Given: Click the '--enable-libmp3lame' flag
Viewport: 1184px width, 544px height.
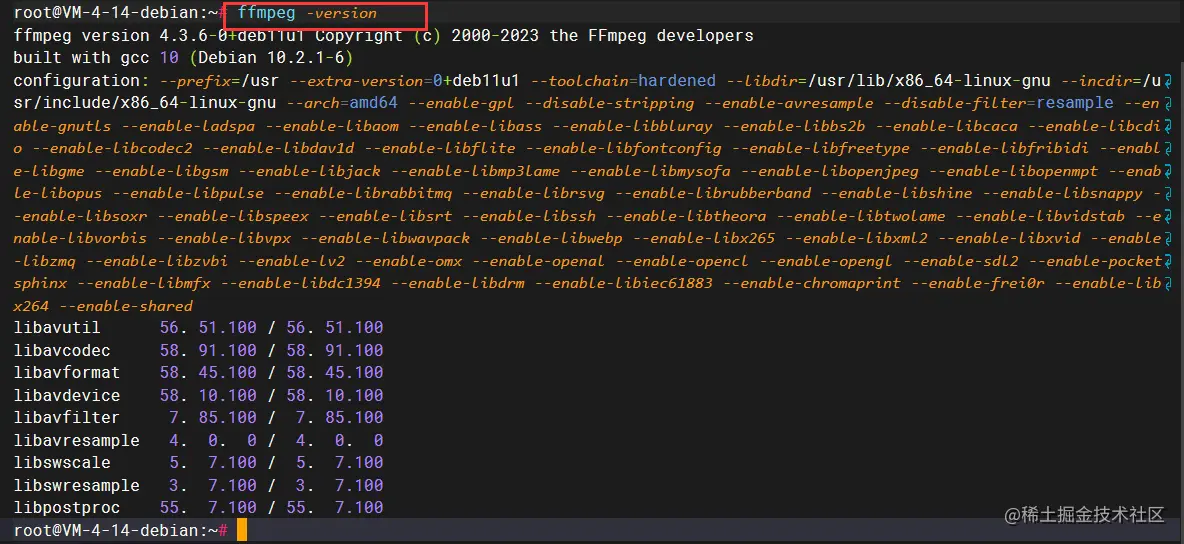Looking at the screenshot, I should (x=474, y=171).
